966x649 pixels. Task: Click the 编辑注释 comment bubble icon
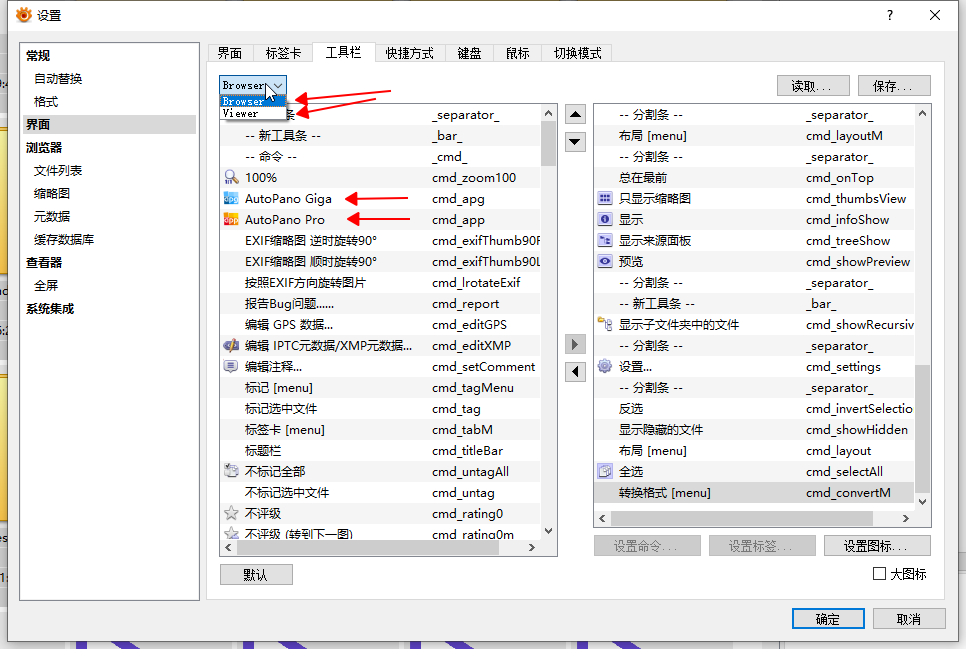[231, 366]
